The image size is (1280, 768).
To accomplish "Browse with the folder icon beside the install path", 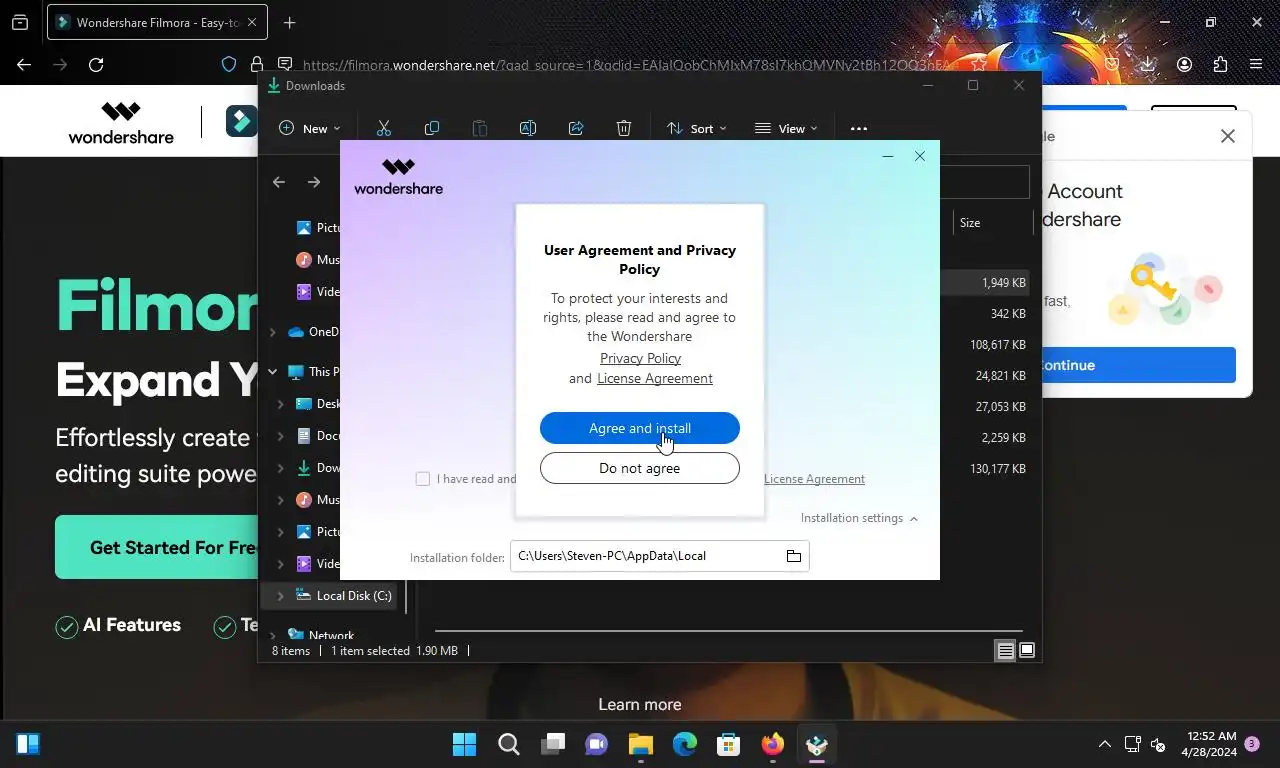I will click(794, 556).
